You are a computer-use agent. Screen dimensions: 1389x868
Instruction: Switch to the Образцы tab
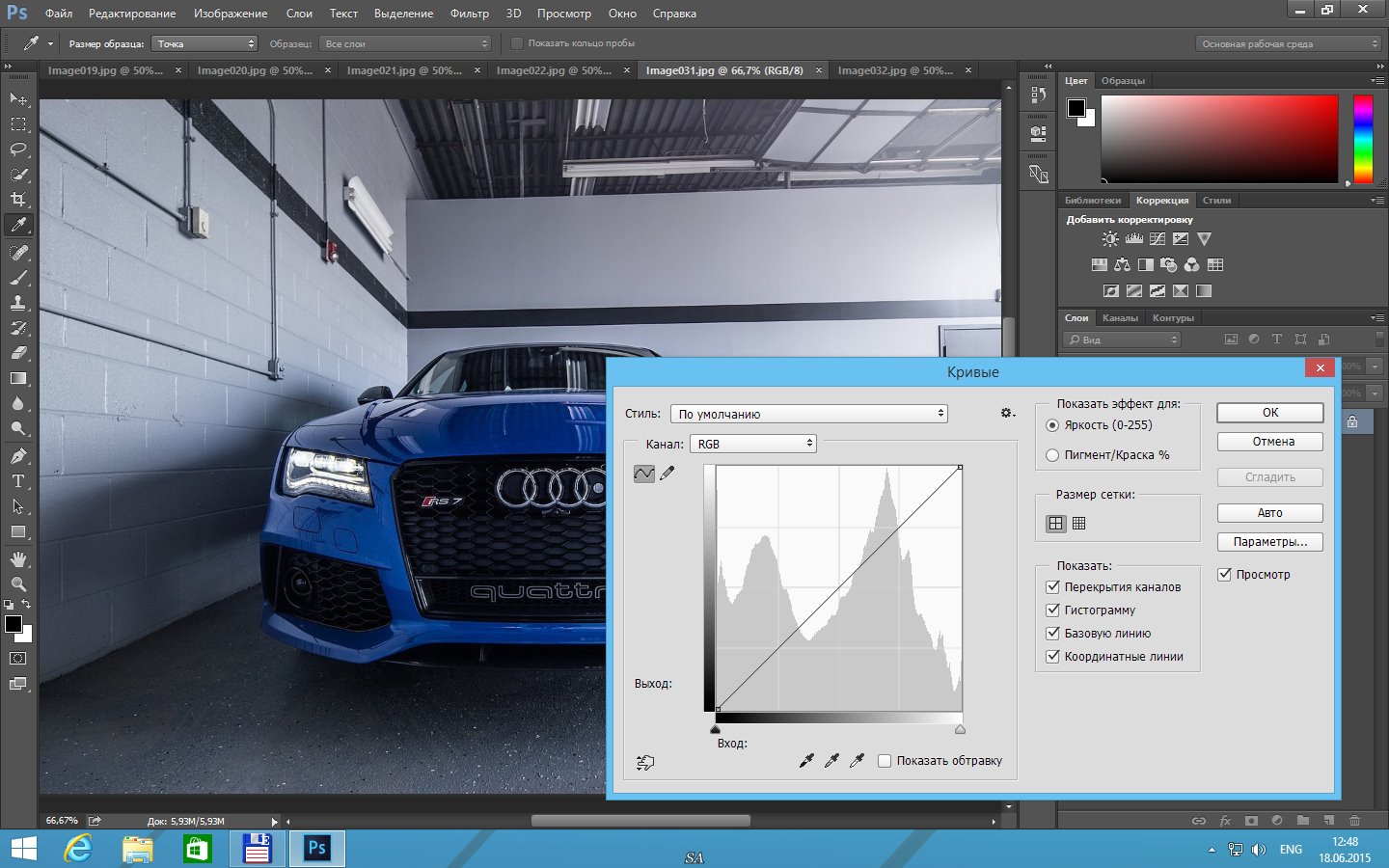(1123, 81)
